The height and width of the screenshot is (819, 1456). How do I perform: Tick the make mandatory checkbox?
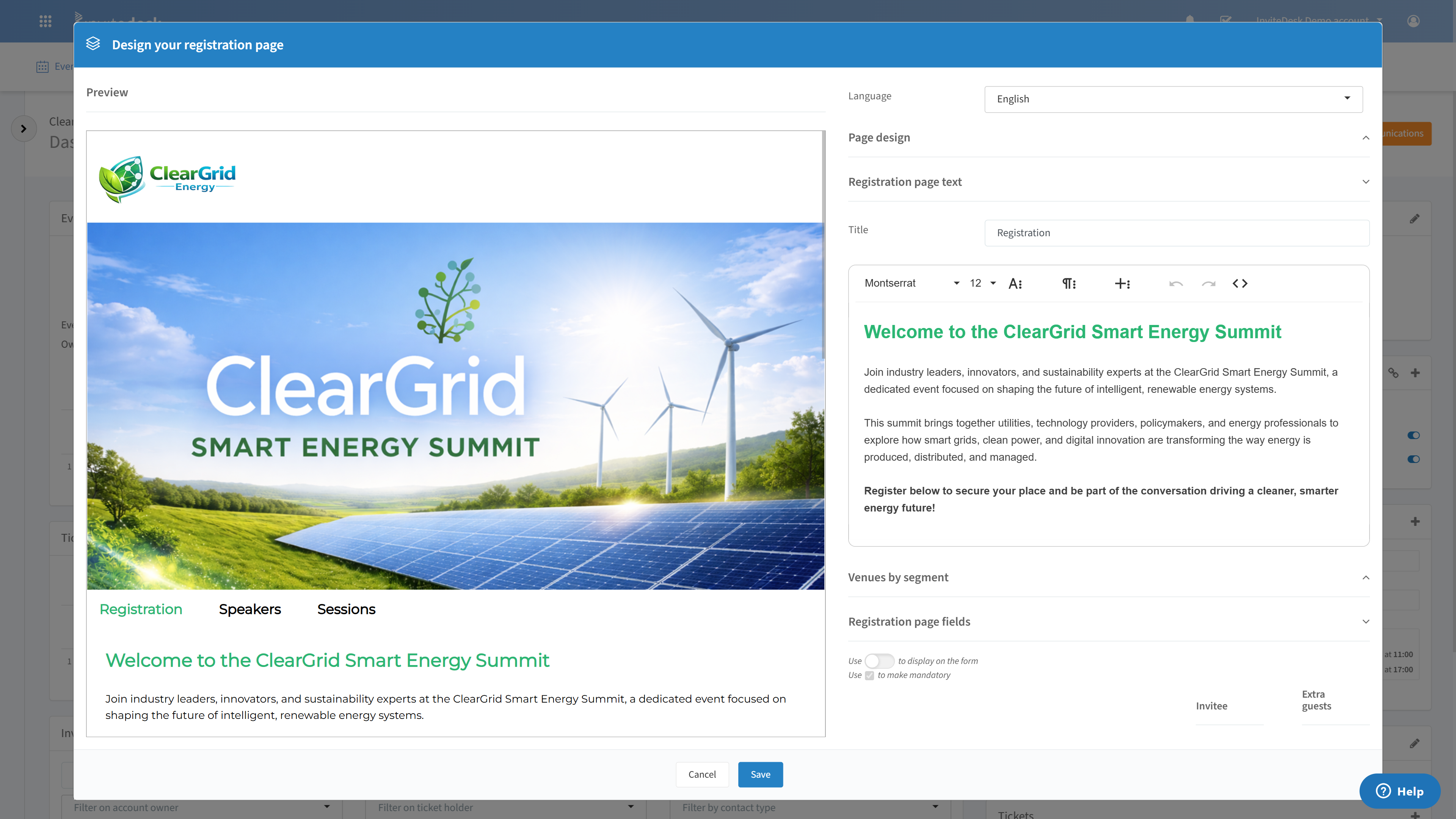pos(869,675)
